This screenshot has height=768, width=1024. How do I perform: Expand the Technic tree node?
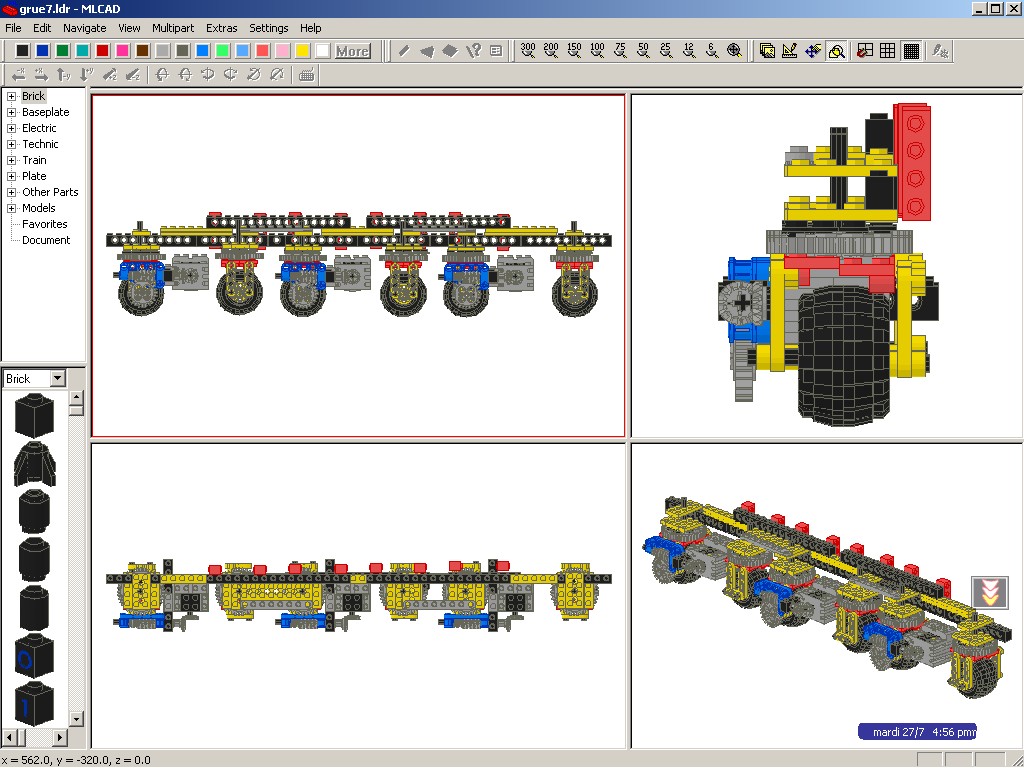click(12, 144)
